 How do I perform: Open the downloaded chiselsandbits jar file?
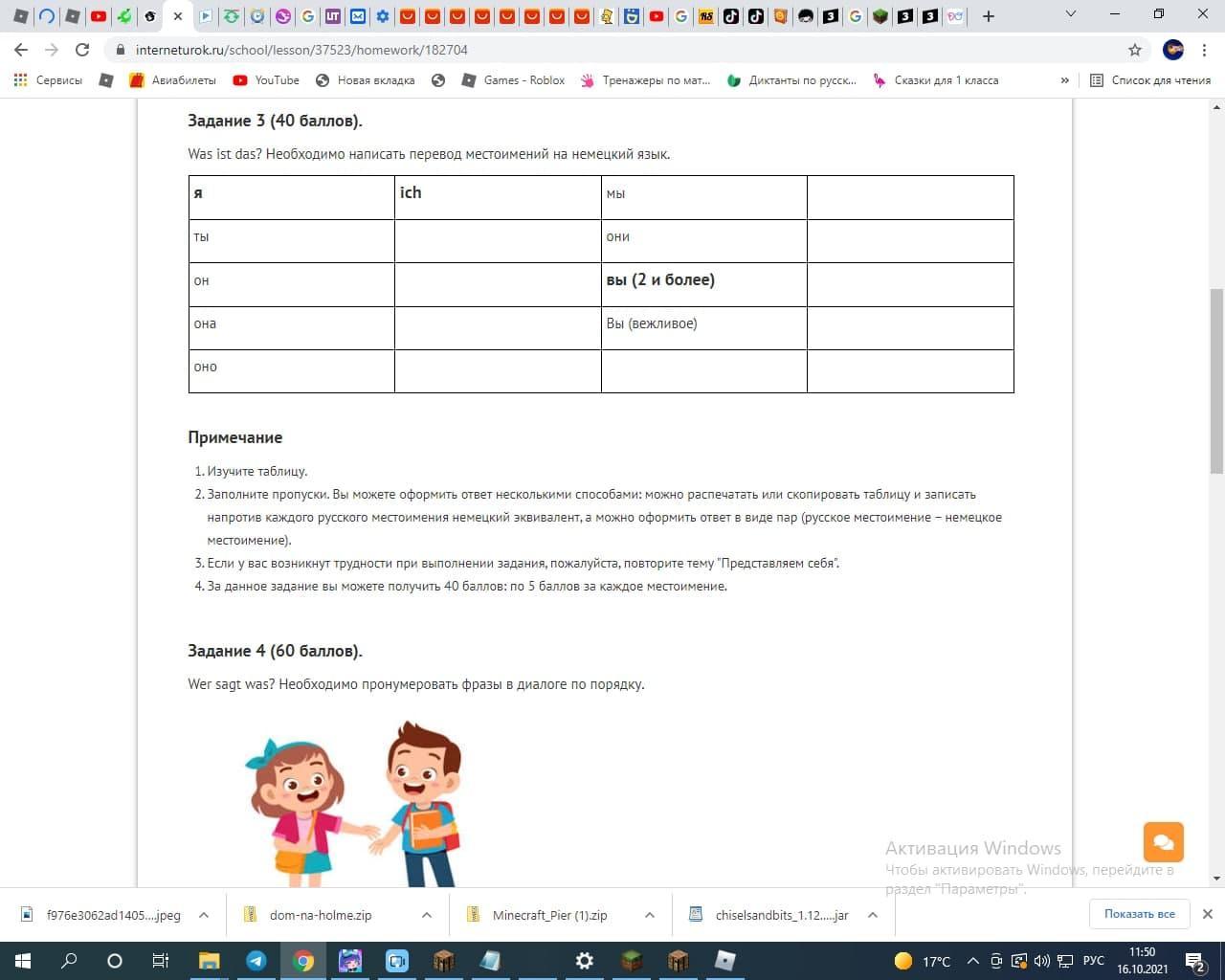click(x=769, y=915)
